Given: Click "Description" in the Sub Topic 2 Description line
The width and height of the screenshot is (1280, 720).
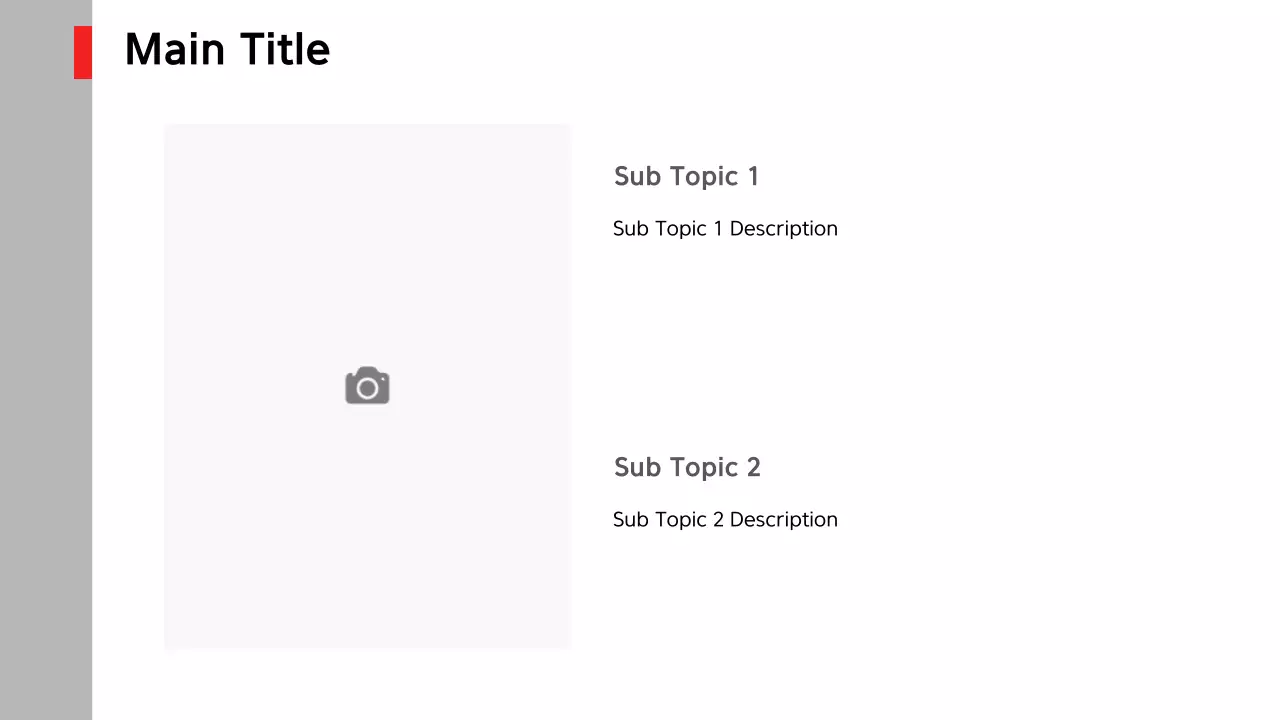Looking at the screenshot, I should click(x=783, y=520).
